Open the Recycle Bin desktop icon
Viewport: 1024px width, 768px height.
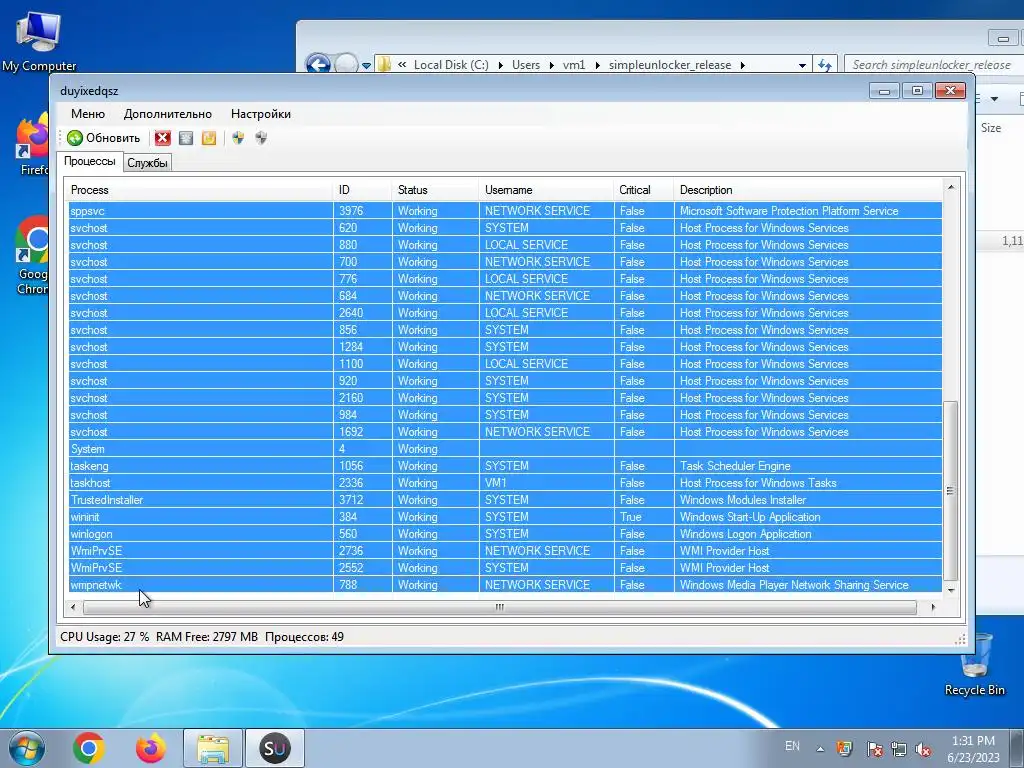[x=974, y=665]
